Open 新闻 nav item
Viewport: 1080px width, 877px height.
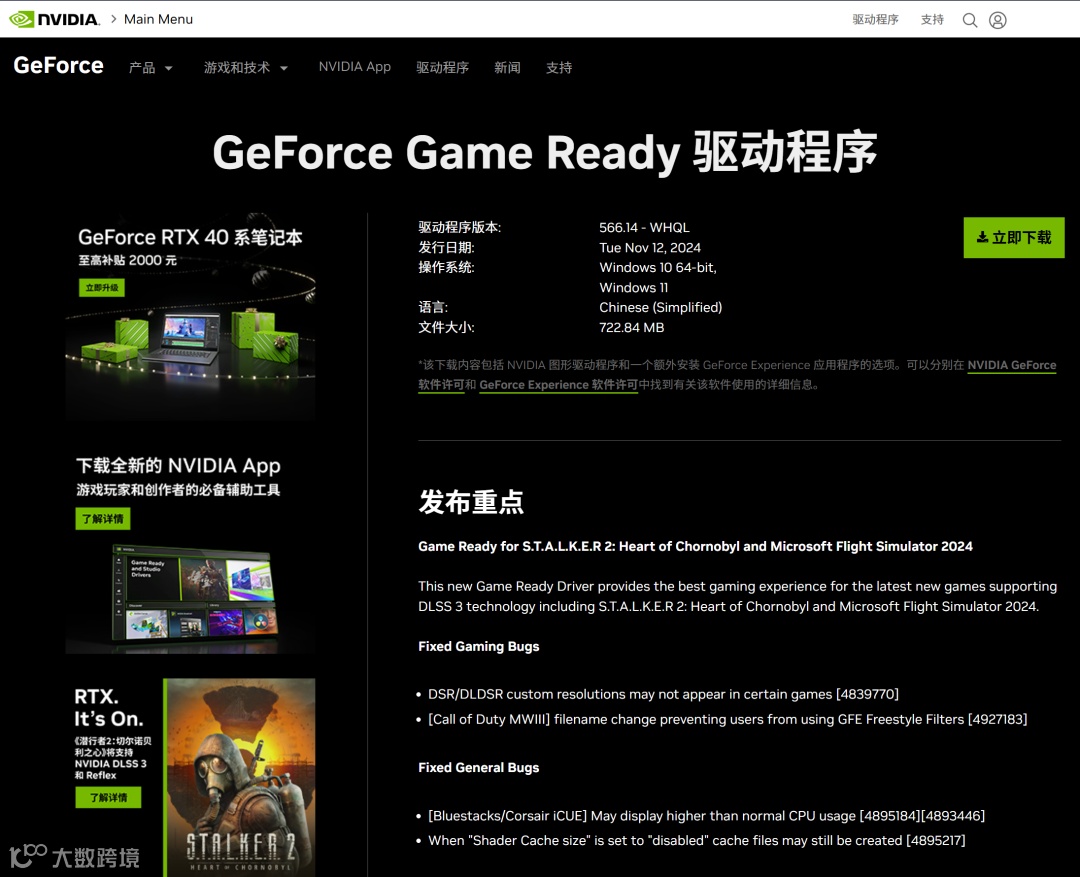(x=507, y=68)
